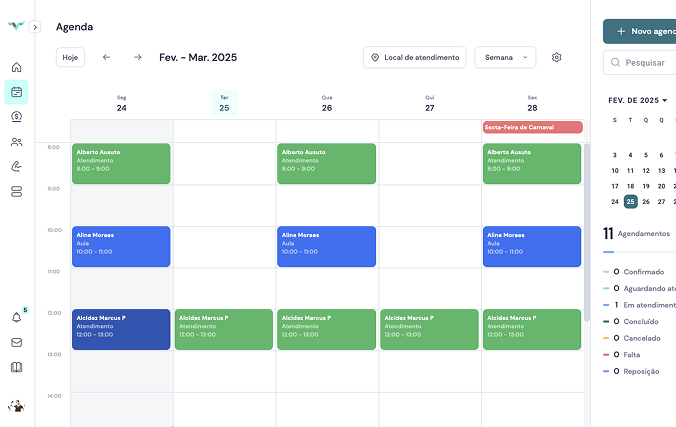Open the book guide sidebar icon
The height and width of the screenshot is (427, 676).
click(x=16, y=367)
